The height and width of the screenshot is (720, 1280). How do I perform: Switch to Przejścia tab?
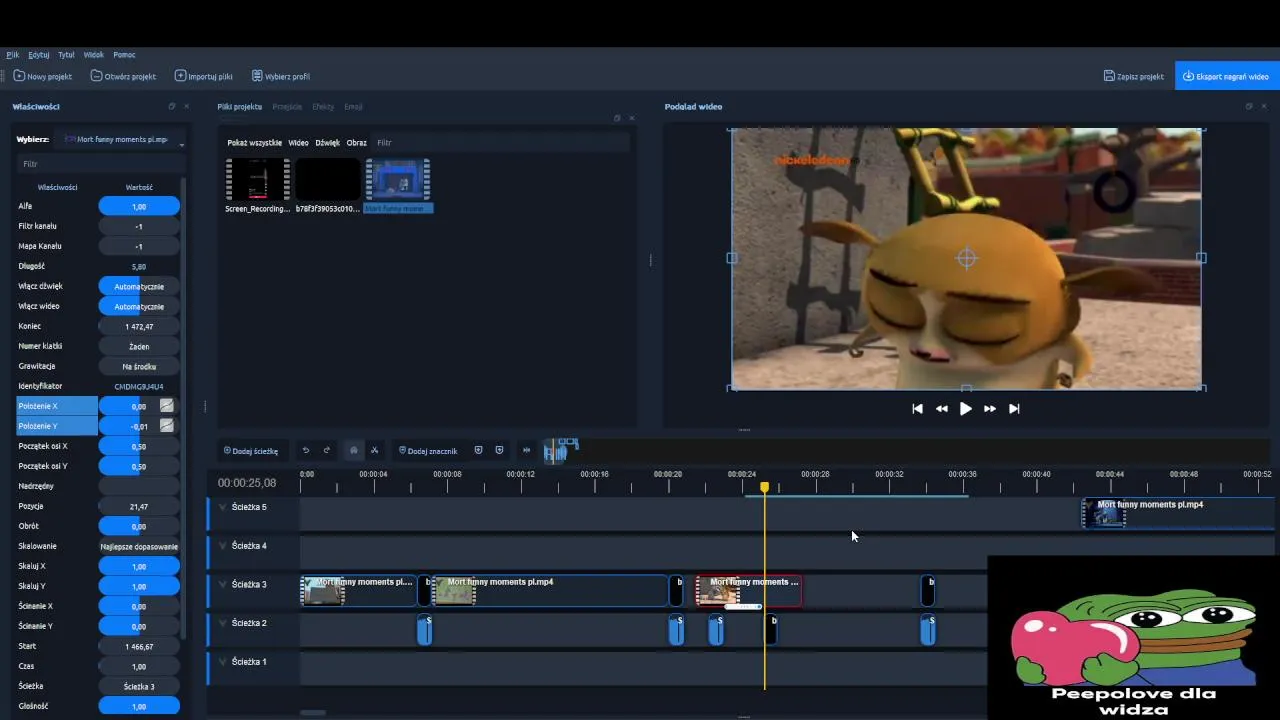287,107
